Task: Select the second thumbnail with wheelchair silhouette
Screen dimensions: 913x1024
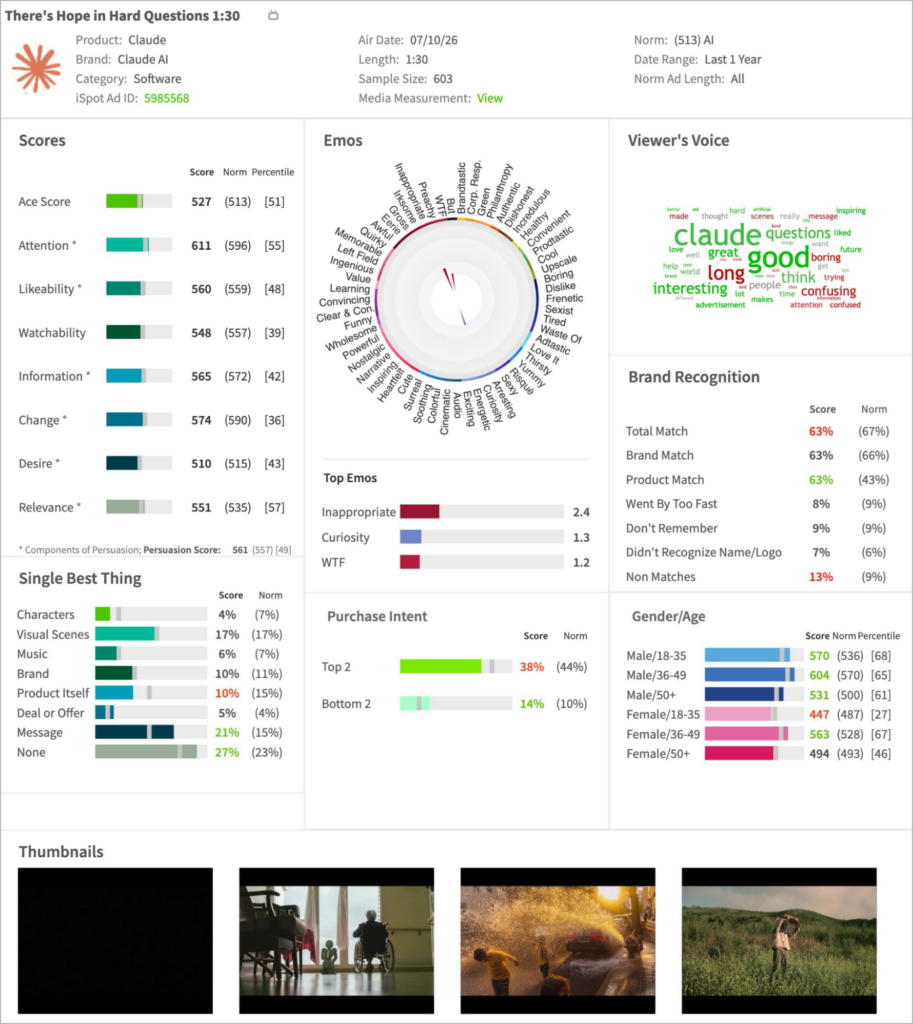Action: (x=336, y=940)
